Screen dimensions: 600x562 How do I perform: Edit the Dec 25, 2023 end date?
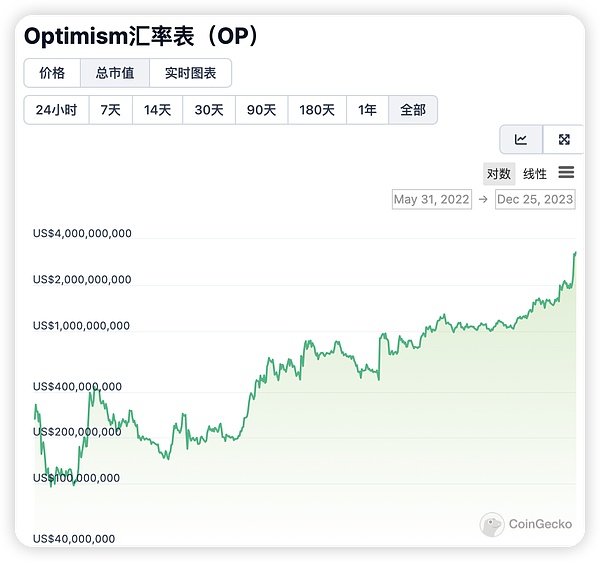tap(535, 199)
